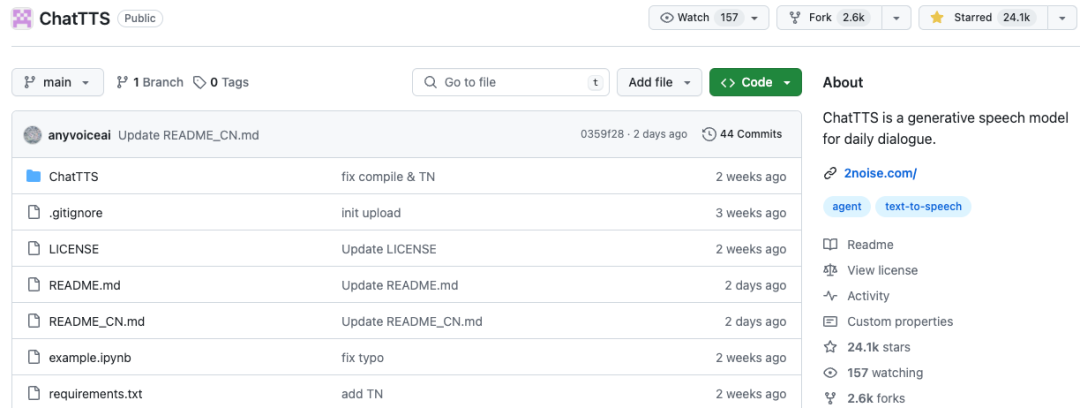Viewport: 1080px width, 408px height.
Task: Open the 'fix typo' commit message
Action: [363, 358]
